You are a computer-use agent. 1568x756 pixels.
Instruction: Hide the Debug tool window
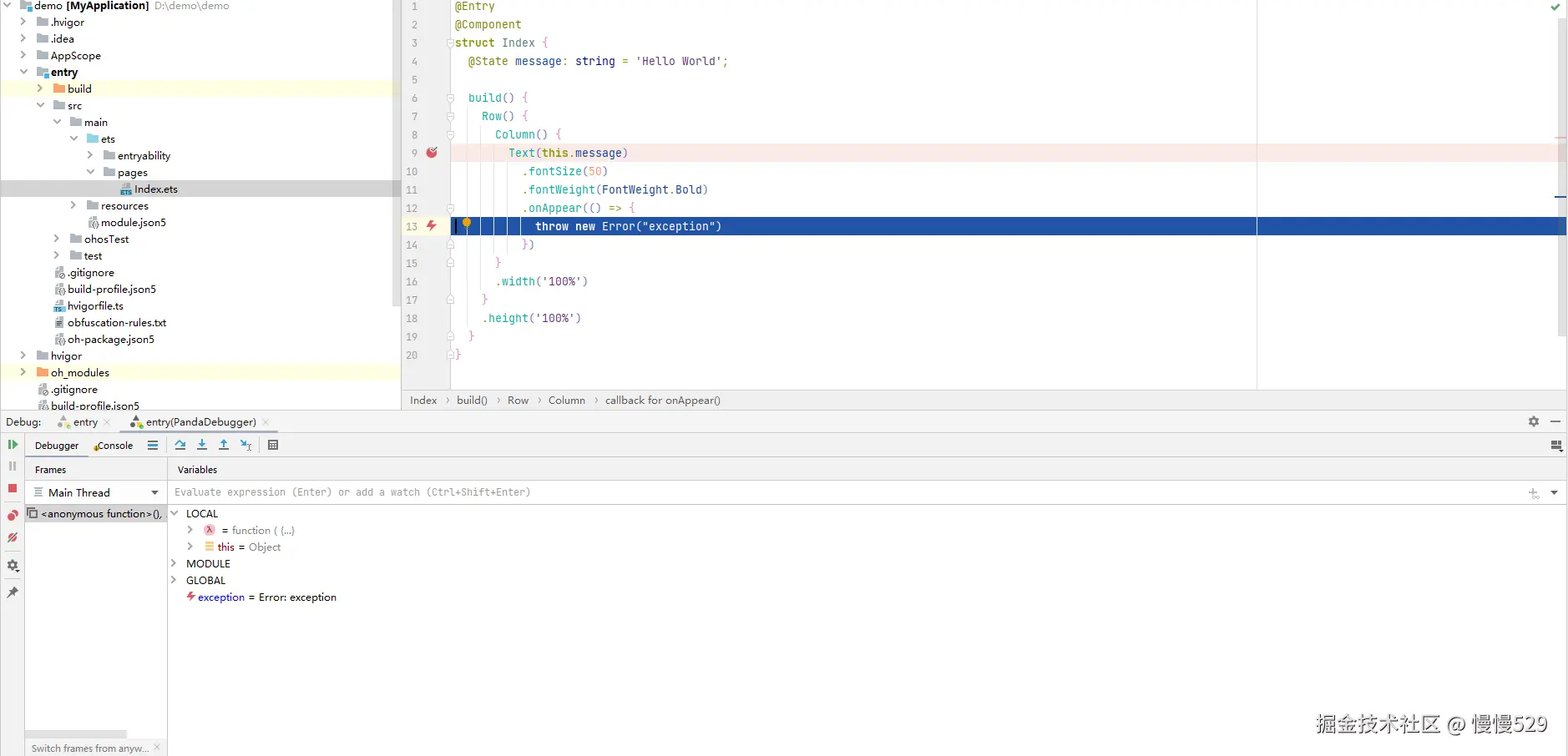(x=1555, y=422)
